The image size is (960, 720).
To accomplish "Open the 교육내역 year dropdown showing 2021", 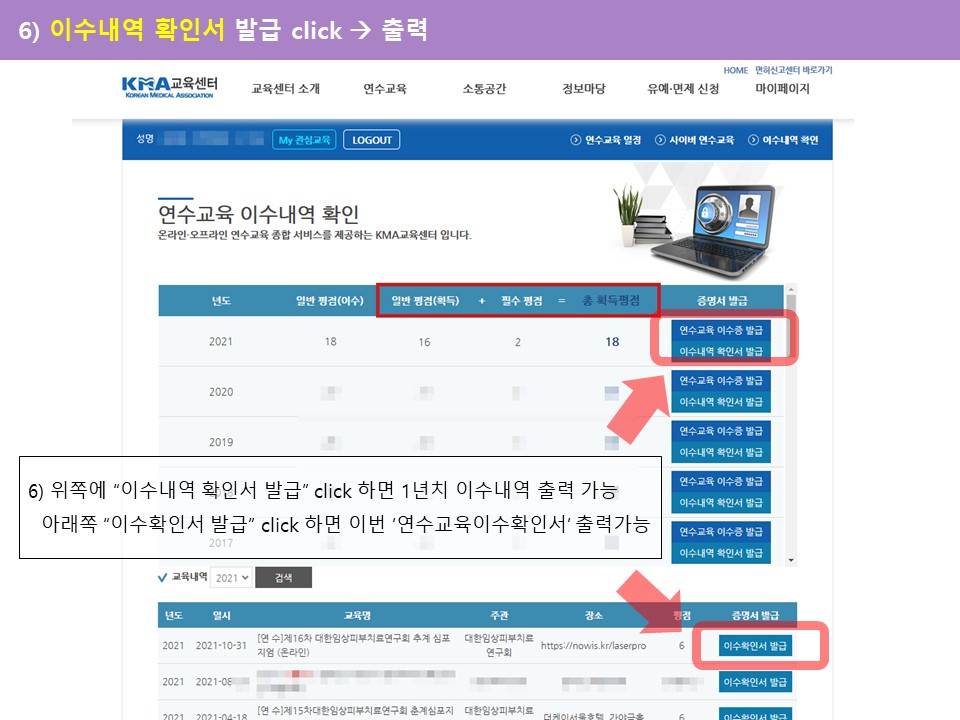I will pos(231,578).
